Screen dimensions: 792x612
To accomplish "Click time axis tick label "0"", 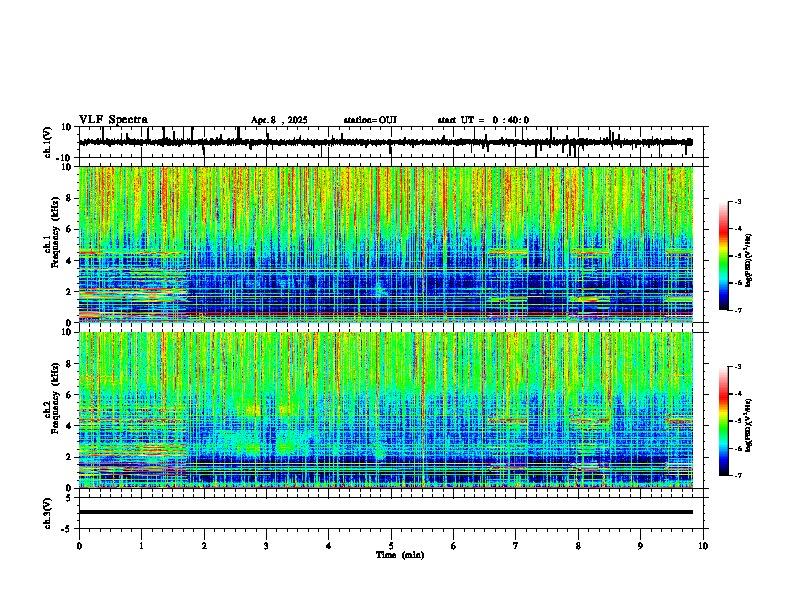I will pyautogui.click(x=79, y=546).
